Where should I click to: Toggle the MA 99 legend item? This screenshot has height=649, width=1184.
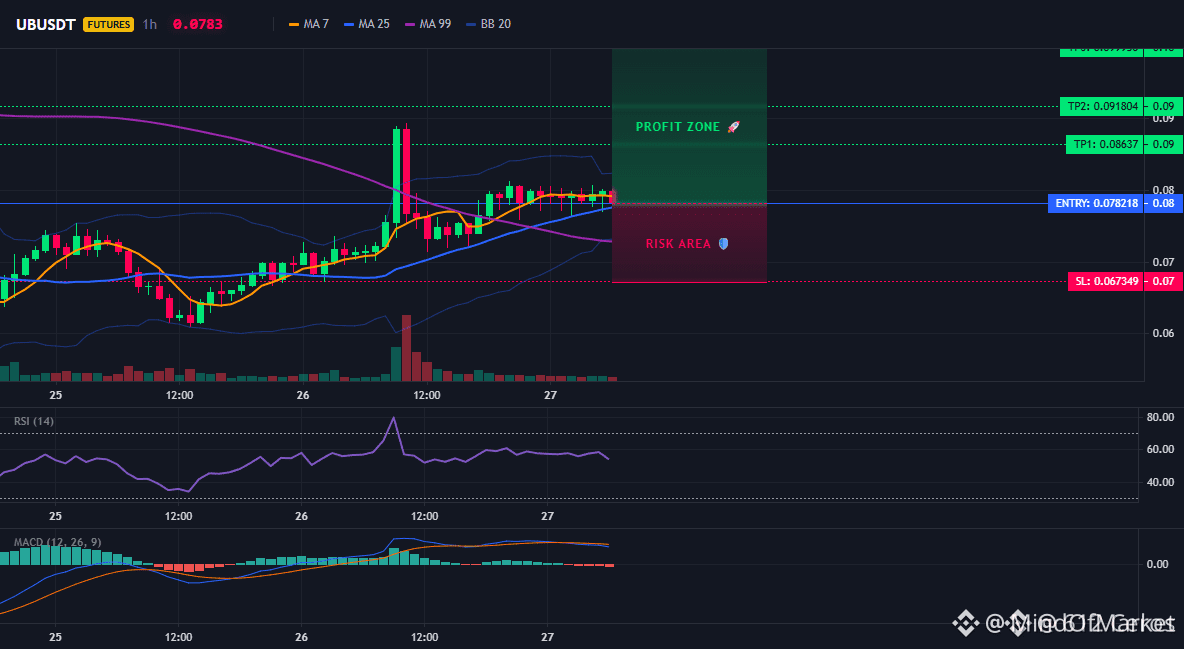click(428, 24)
